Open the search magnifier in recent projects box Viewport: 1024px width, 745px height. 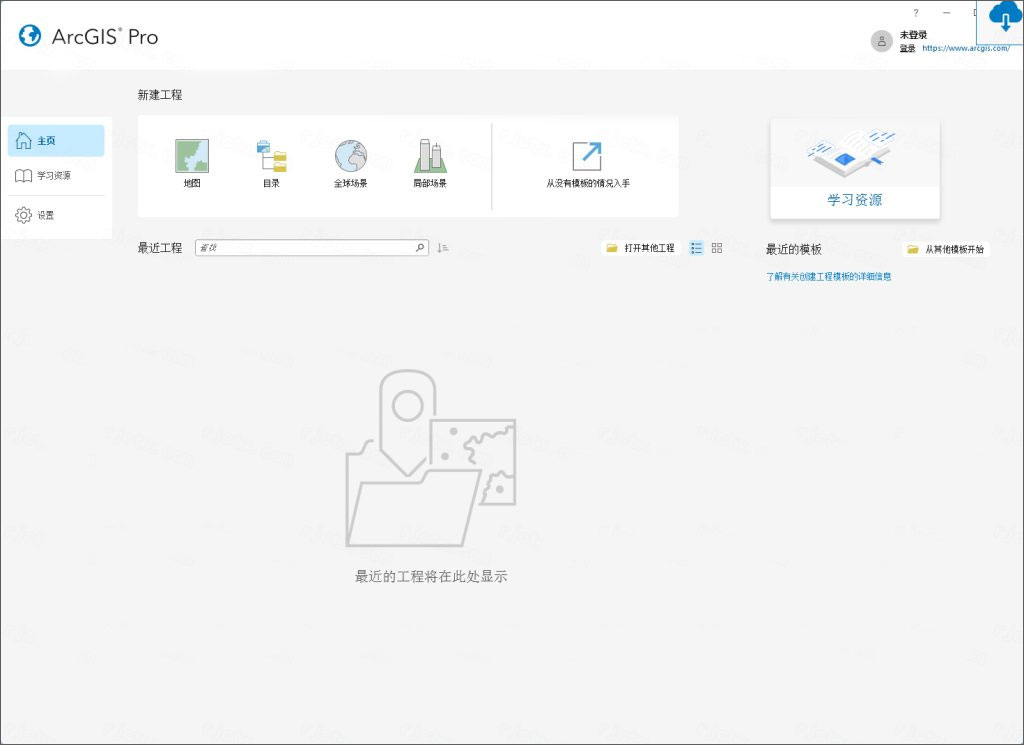[420, 247]
